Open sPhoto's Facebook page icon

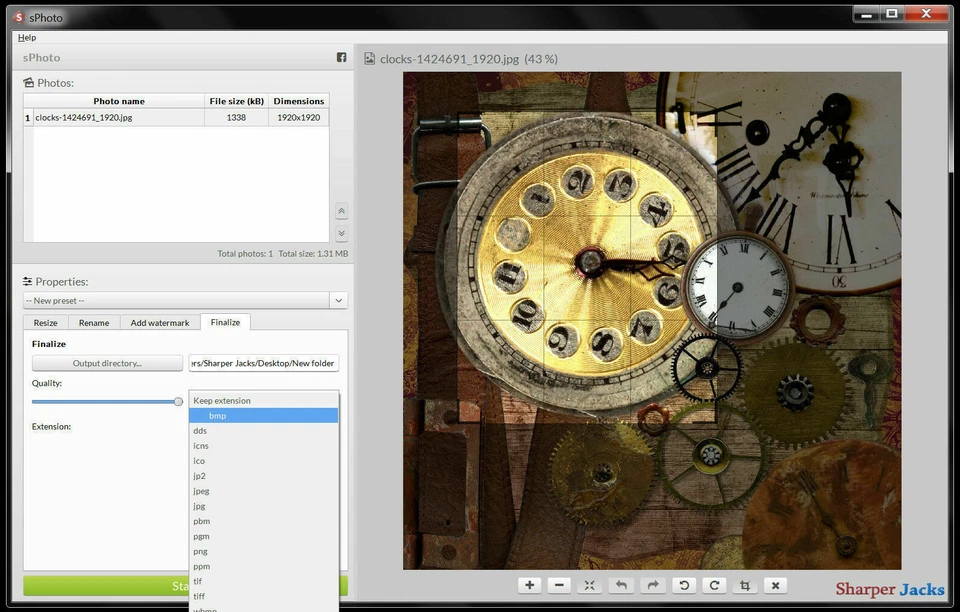341,57
